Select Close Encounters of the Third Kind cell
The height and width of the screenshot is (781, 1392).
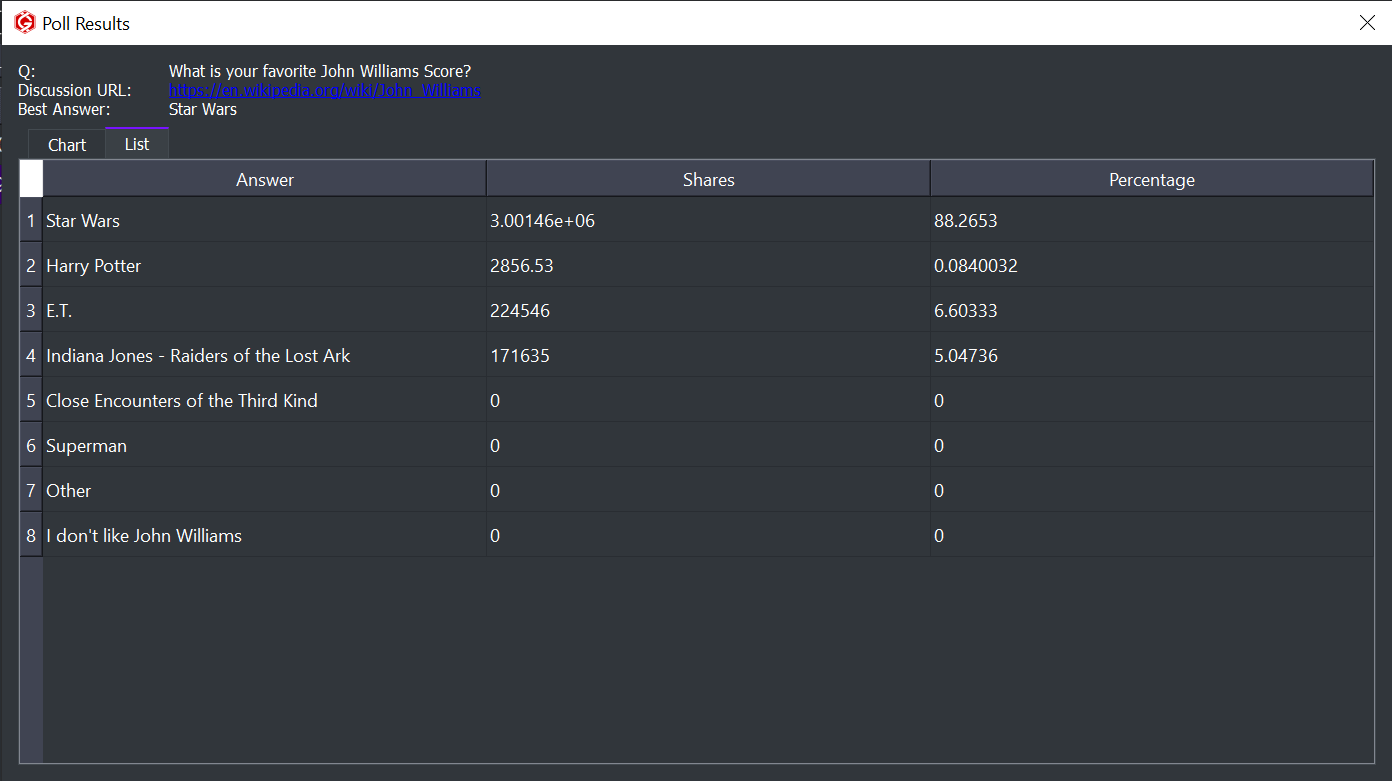pos(265,400)
